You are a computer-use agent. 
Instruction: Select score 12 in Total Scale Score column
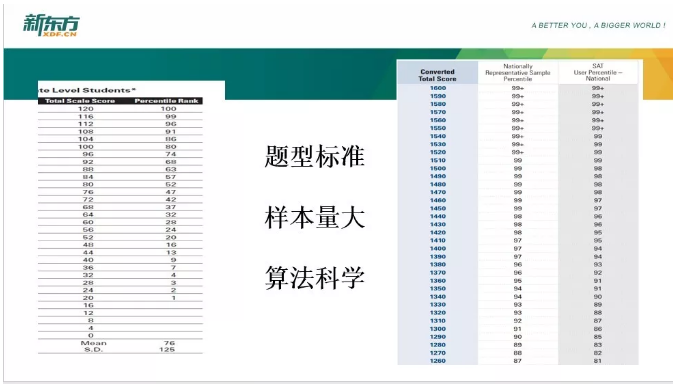88,313
